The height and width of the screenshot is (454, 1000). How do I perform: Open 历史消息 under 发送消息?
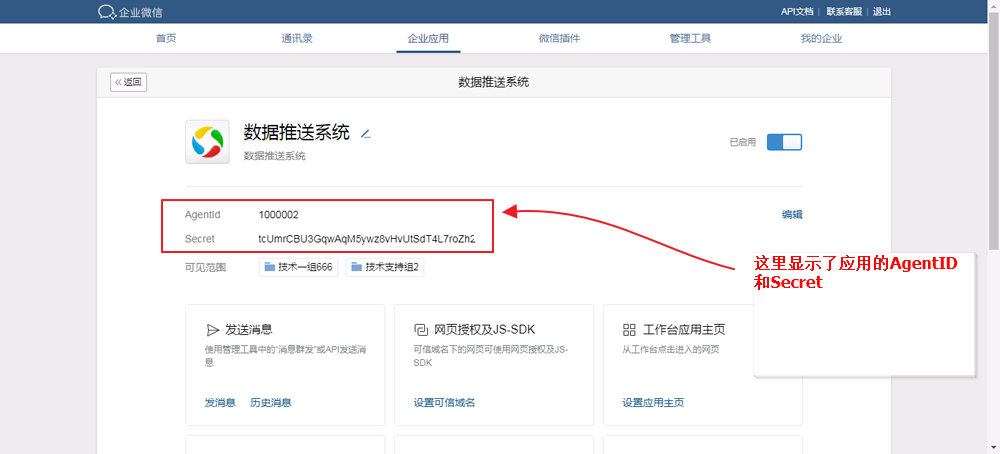[270, 403]
